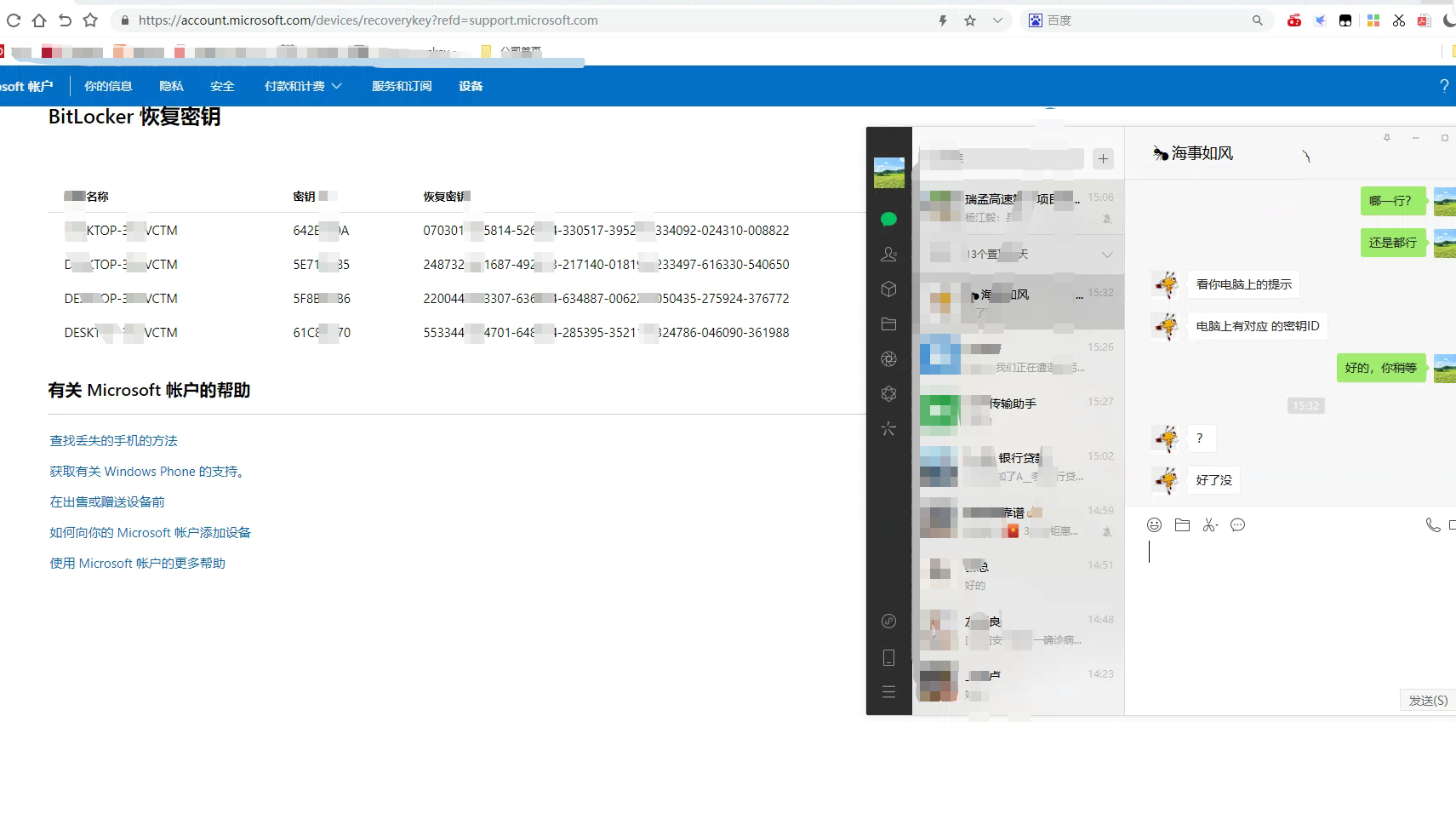Open WeChat Chats via green bubble icon

point(889,220)
